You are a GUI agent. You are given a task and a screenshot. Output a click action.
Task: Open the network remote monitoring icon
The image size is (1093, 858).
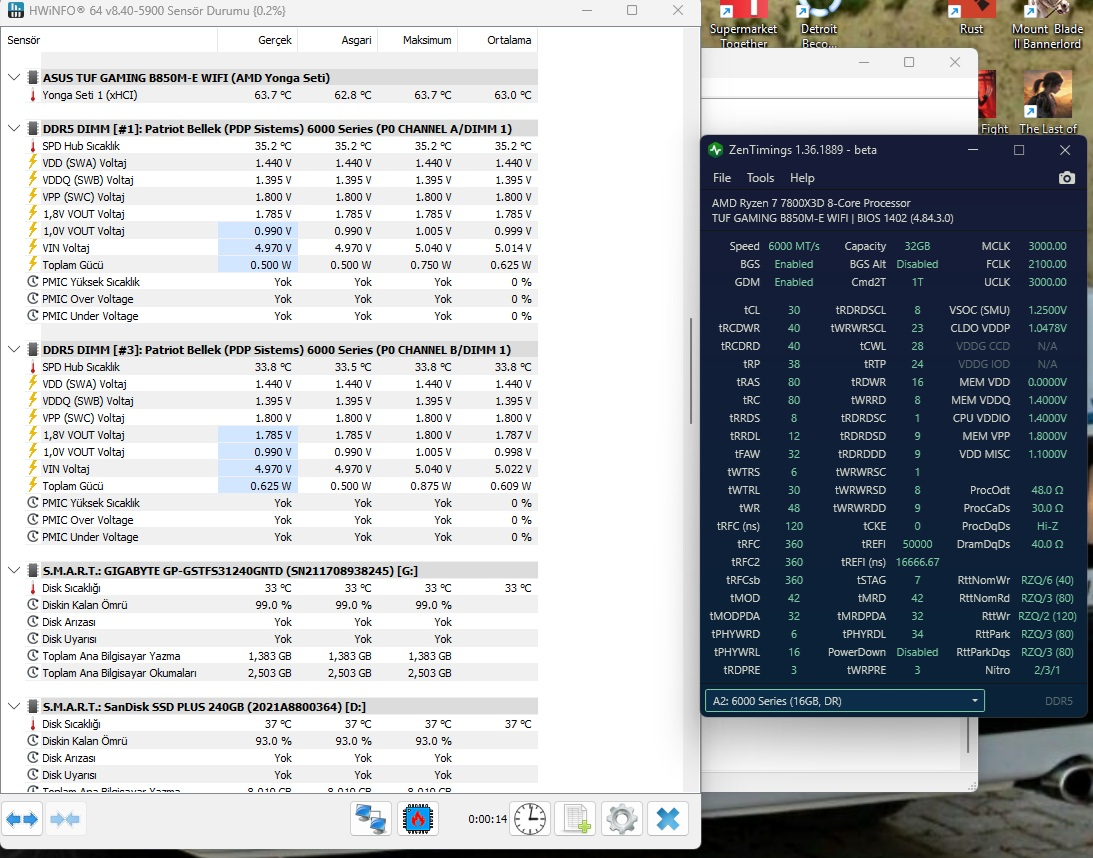click(371, 819)
